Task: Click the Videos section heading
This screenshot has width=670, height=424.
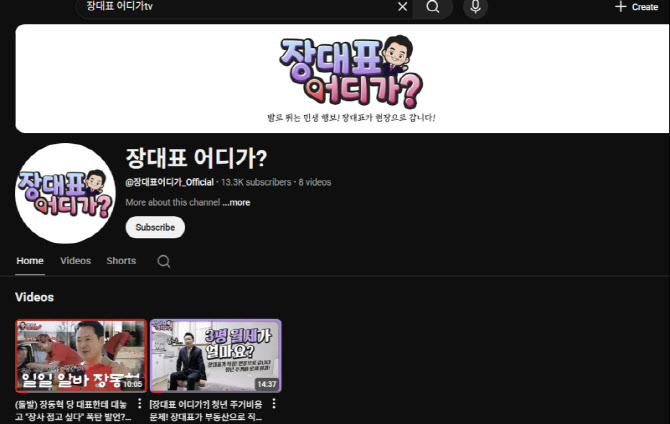Action: pos(34,297)
